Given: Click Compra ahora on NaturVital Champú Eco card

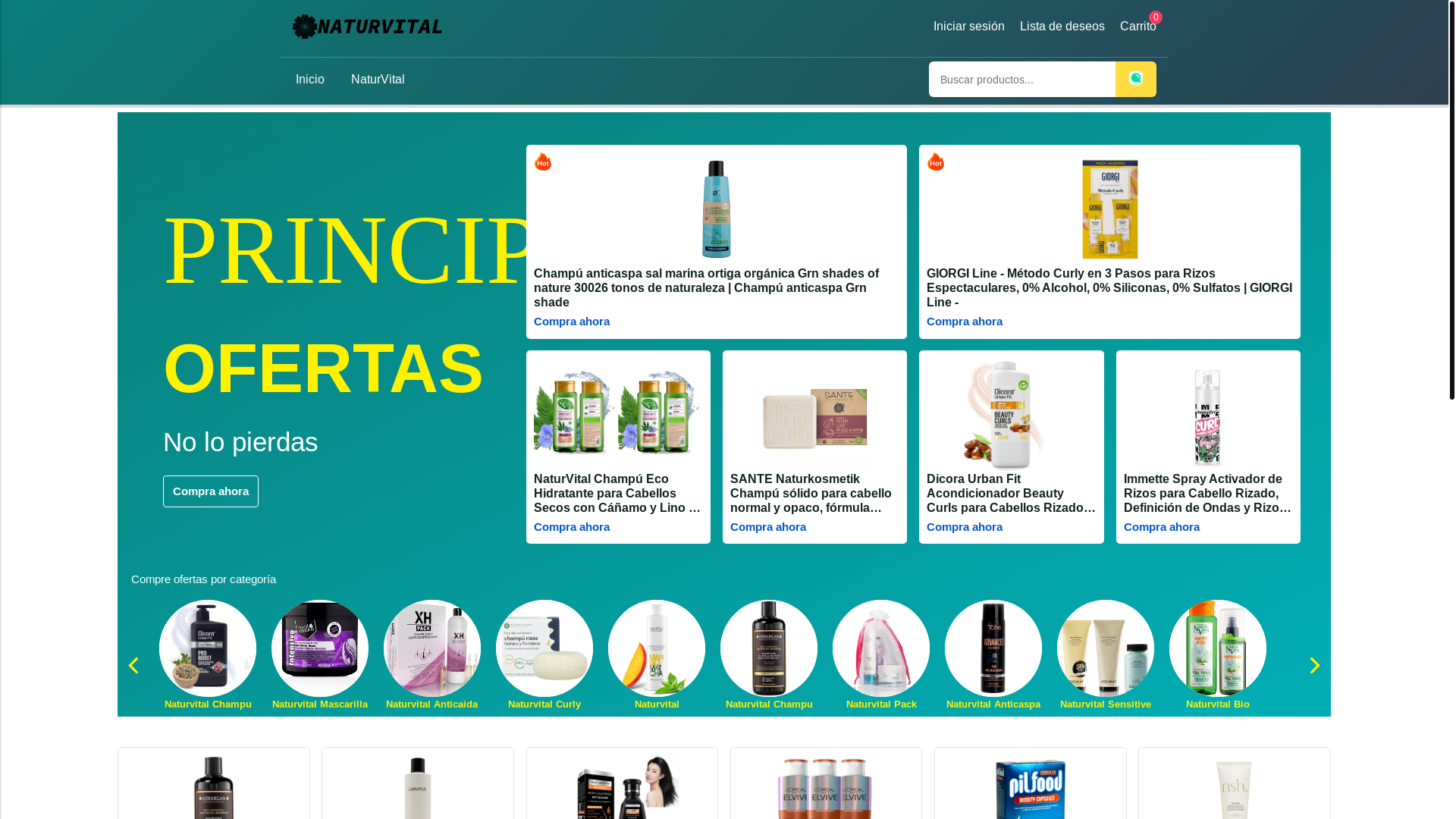Looking at the screenshot, I should 572,527.
